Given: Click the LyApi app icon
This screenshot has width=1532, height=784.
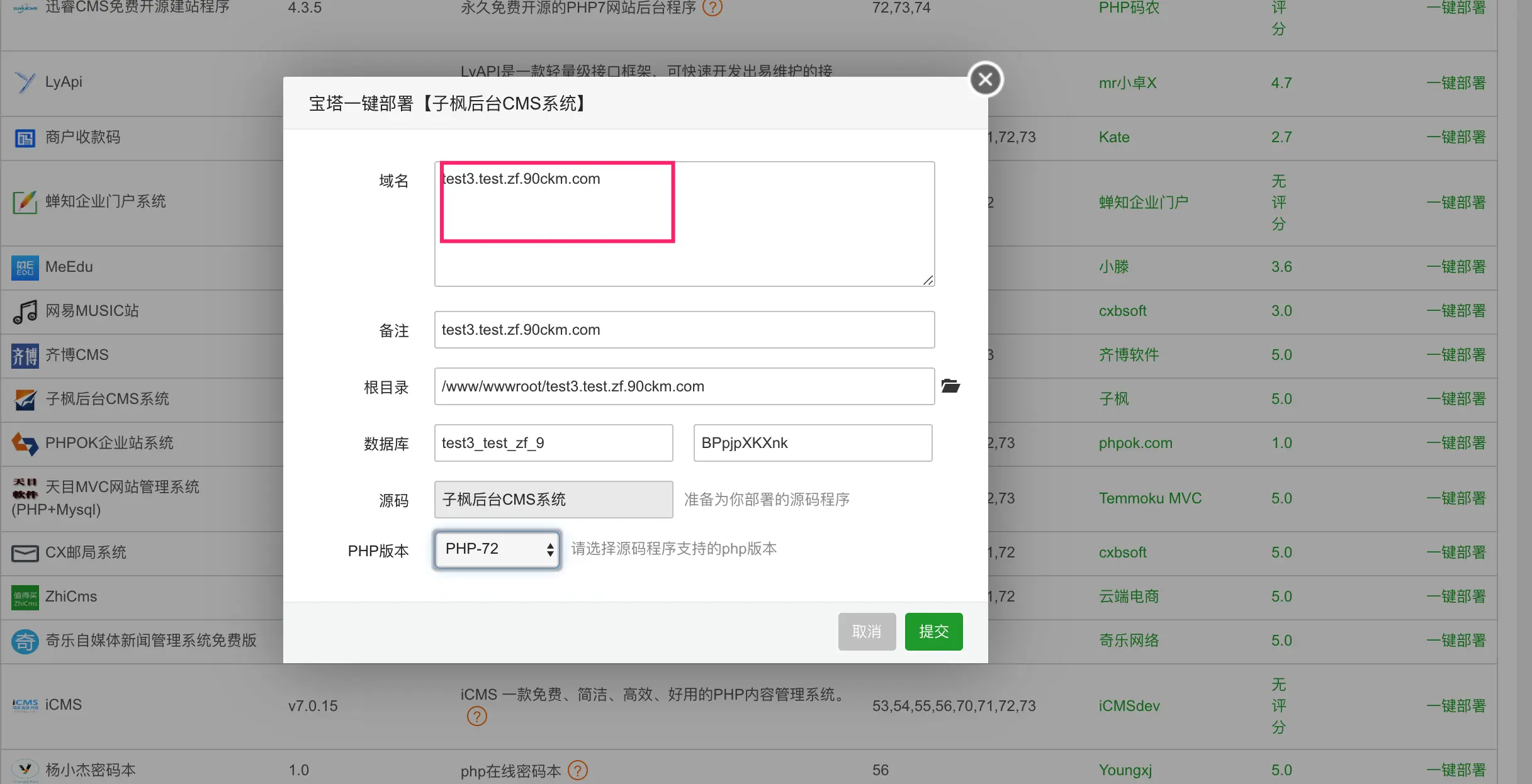Looking at the screenshot, I should click(x=25, y=82).
